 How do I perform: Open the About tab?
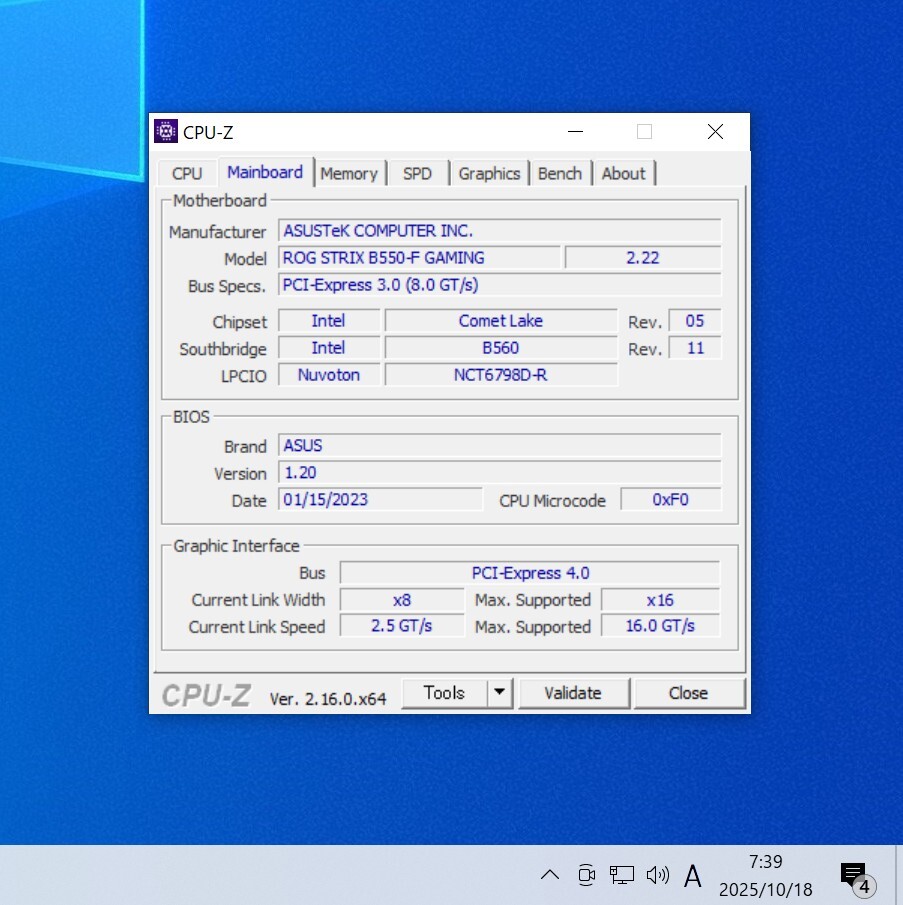[x=623, y=173]
